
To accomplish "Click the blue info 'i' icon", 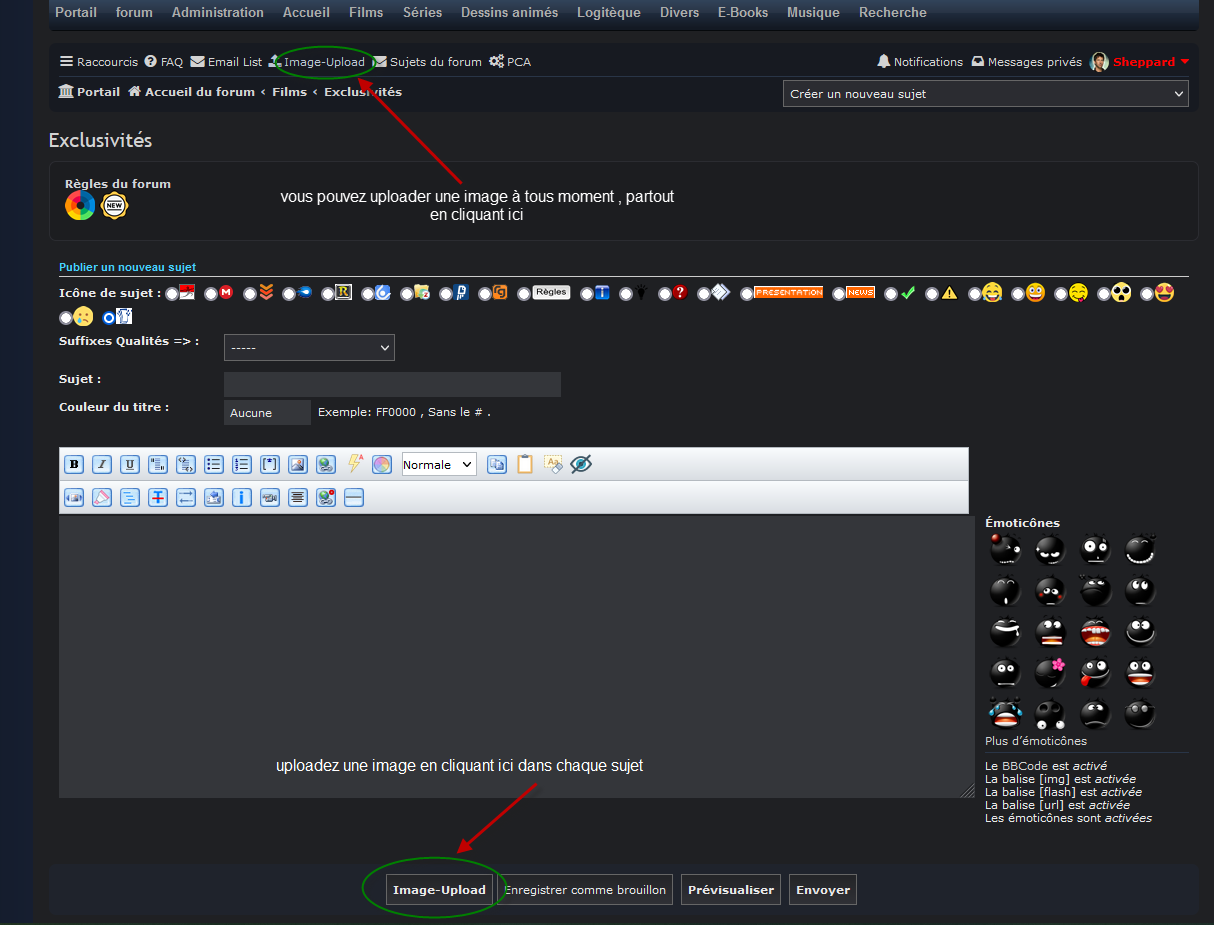I will (241, 497).
